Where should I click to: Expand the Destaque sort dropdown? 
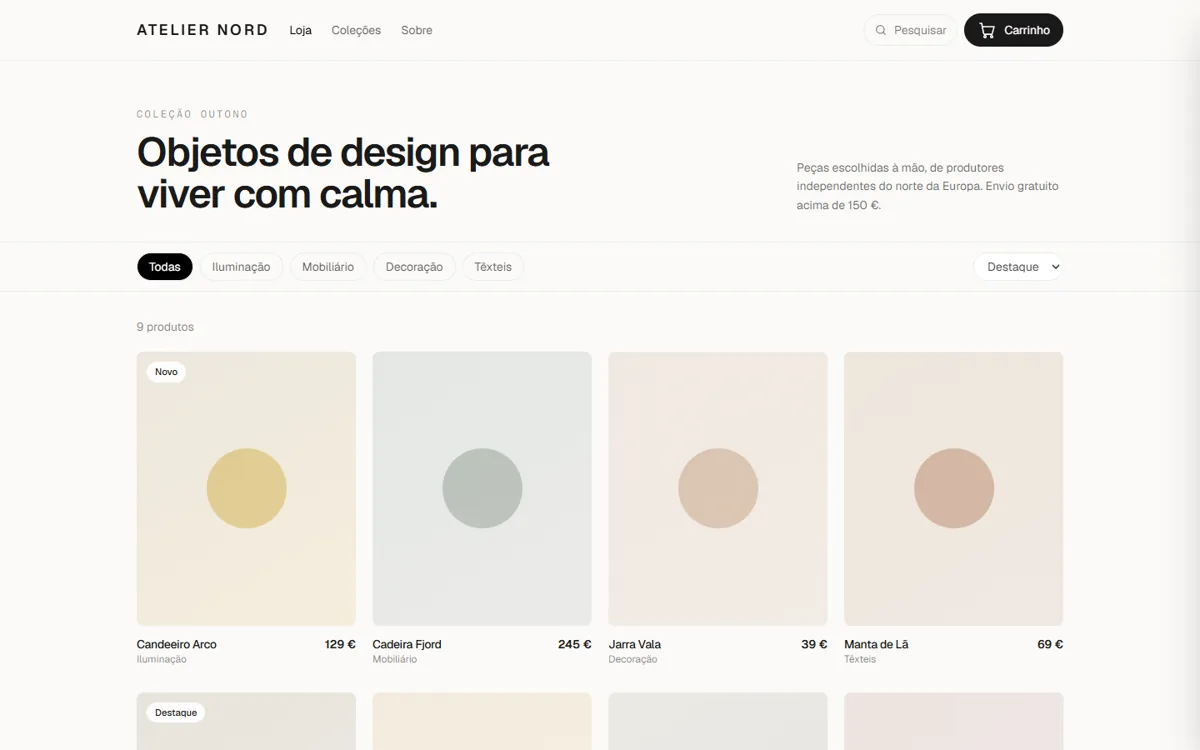(x=1018, y=267)
